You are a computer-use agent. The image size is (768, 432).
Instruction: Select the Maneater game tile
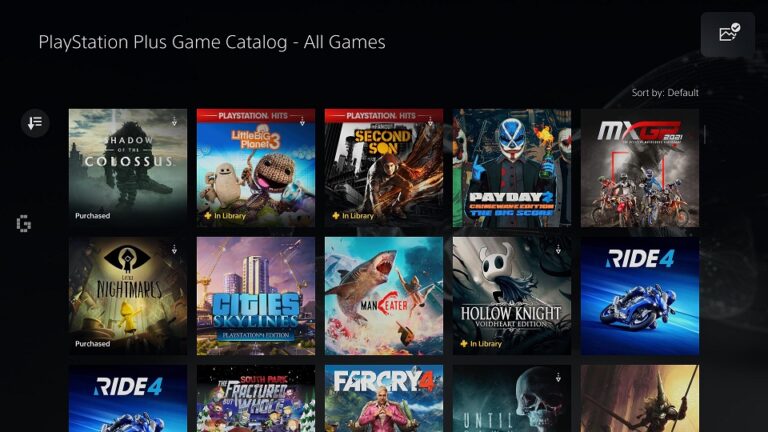(384, 296)
